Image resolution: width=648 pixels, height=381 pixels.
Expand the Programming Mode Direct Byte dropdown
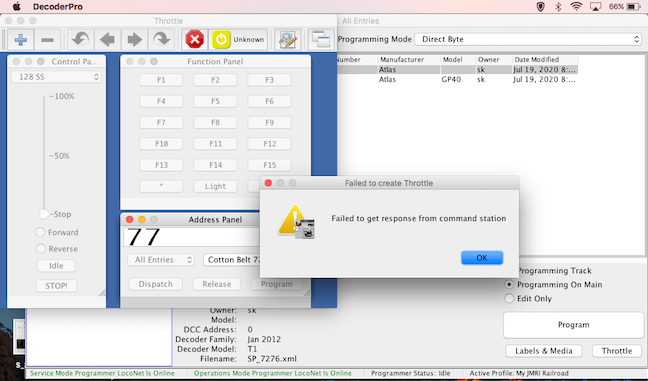(x=528, y=39)
